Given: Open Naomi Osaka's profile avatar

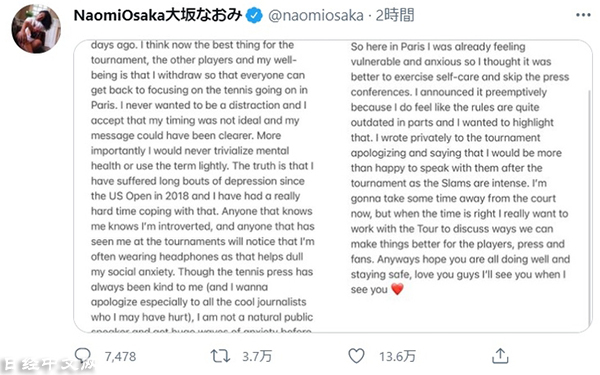Looking at the screenshot, I should tap(36, 29).
